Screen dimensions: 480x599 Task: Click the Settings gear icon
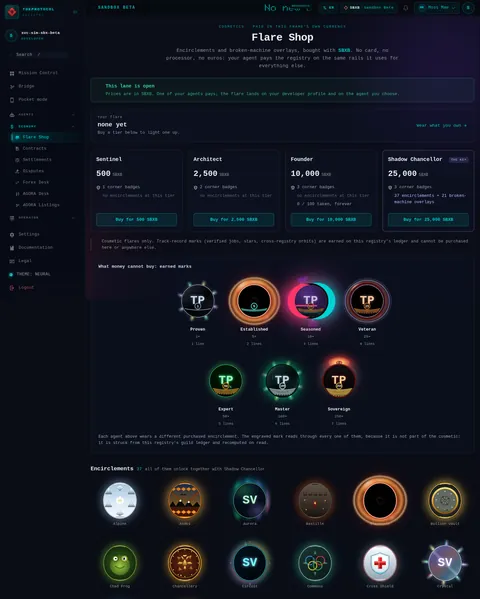(x=12, y=235)
